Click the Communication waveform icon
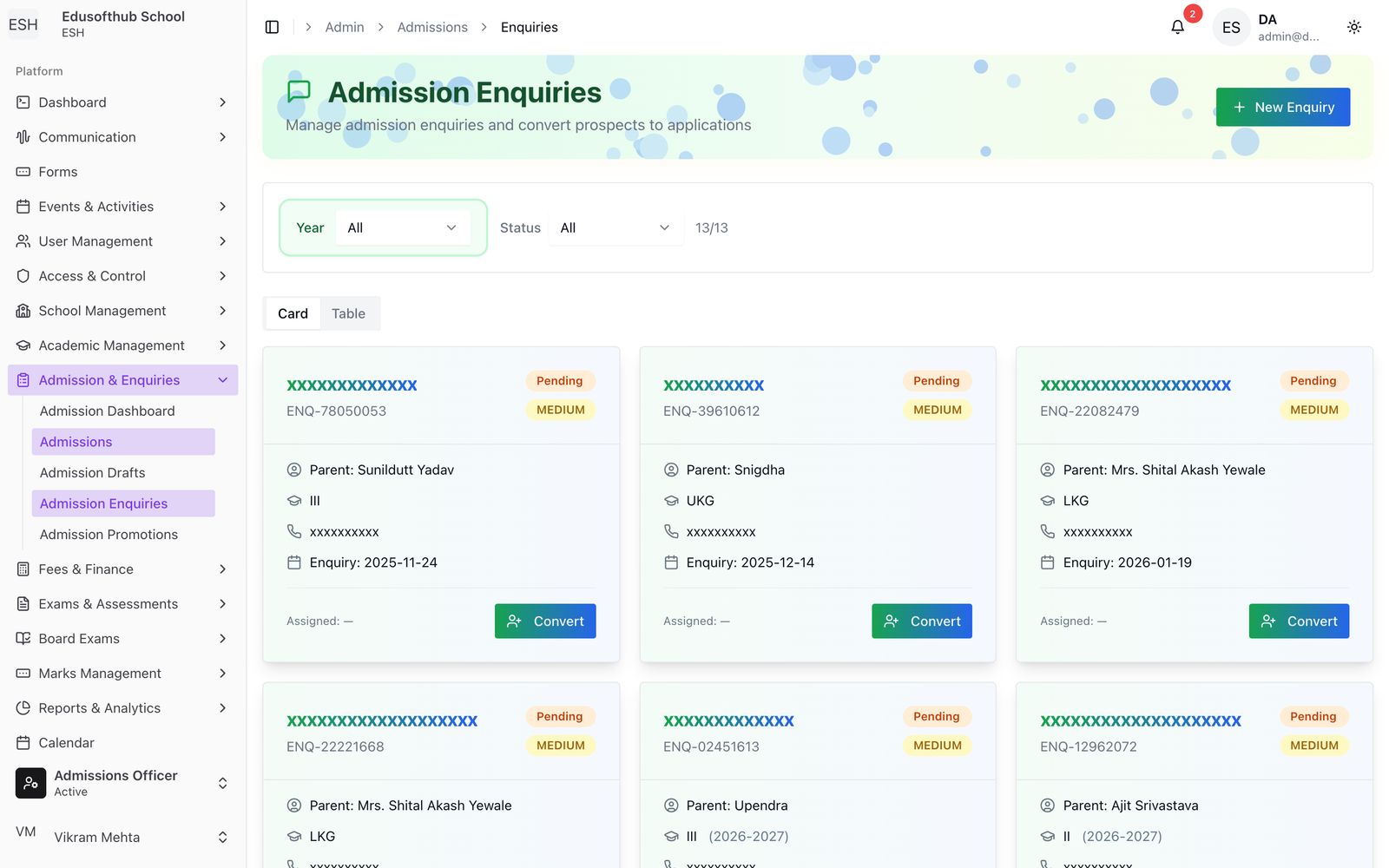This screenshot has width=1389, height=868. point(23,137)
